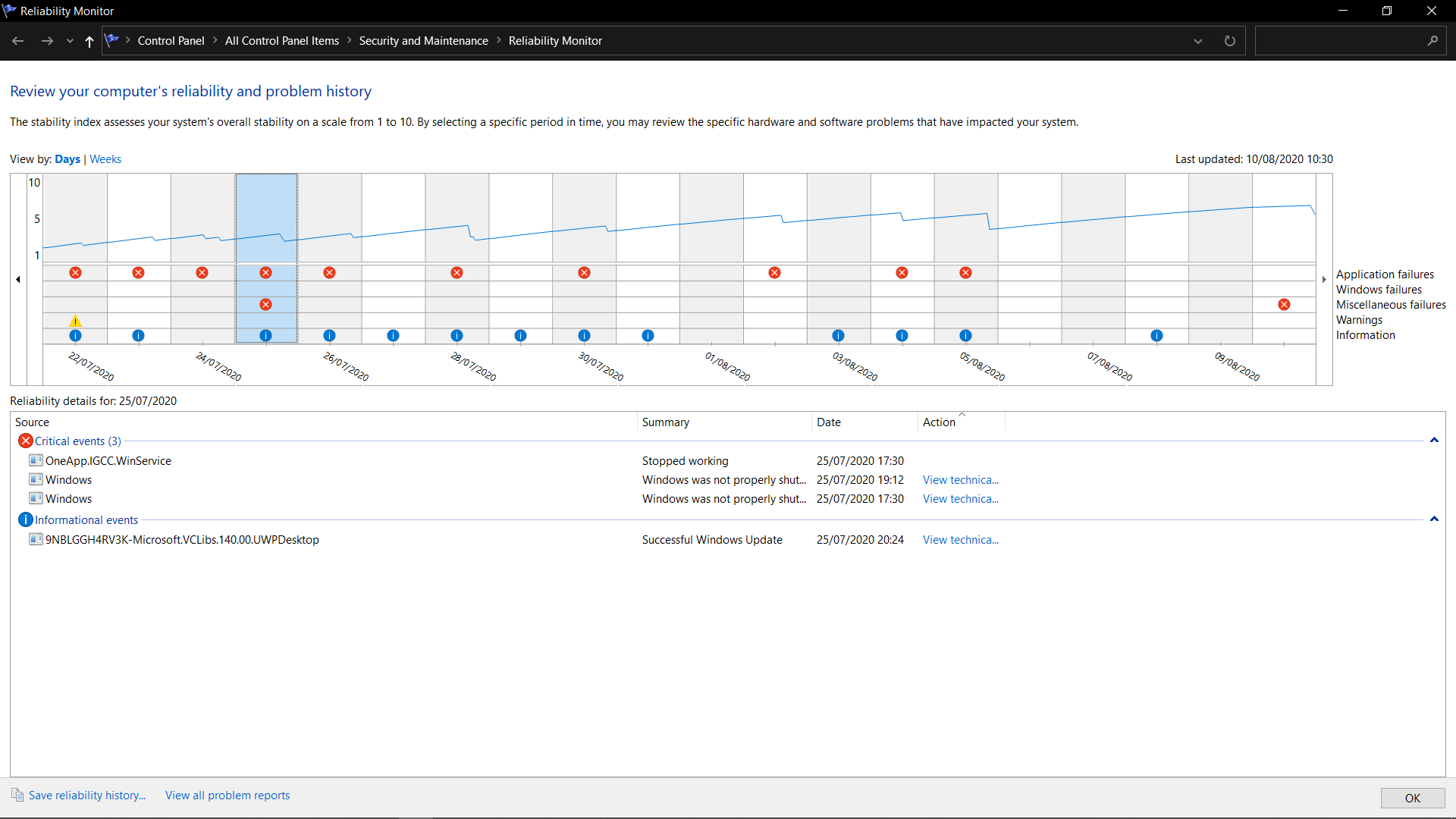Select application failure icon on 24/07/2020
Viewport: 1456px width, 819px height.
click(202, 272)
